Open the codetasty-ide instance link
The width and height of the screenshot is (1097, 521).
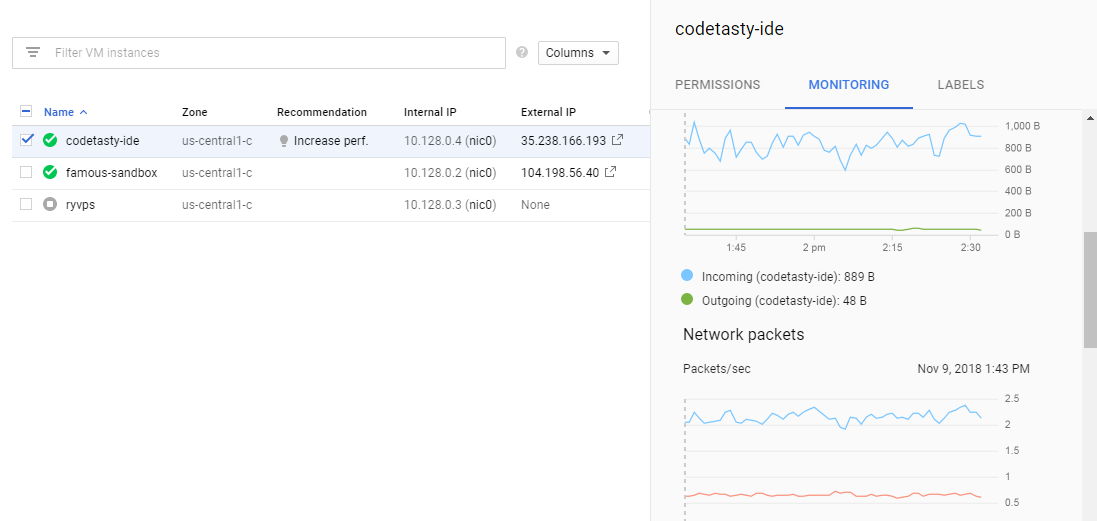click(103, 141)
